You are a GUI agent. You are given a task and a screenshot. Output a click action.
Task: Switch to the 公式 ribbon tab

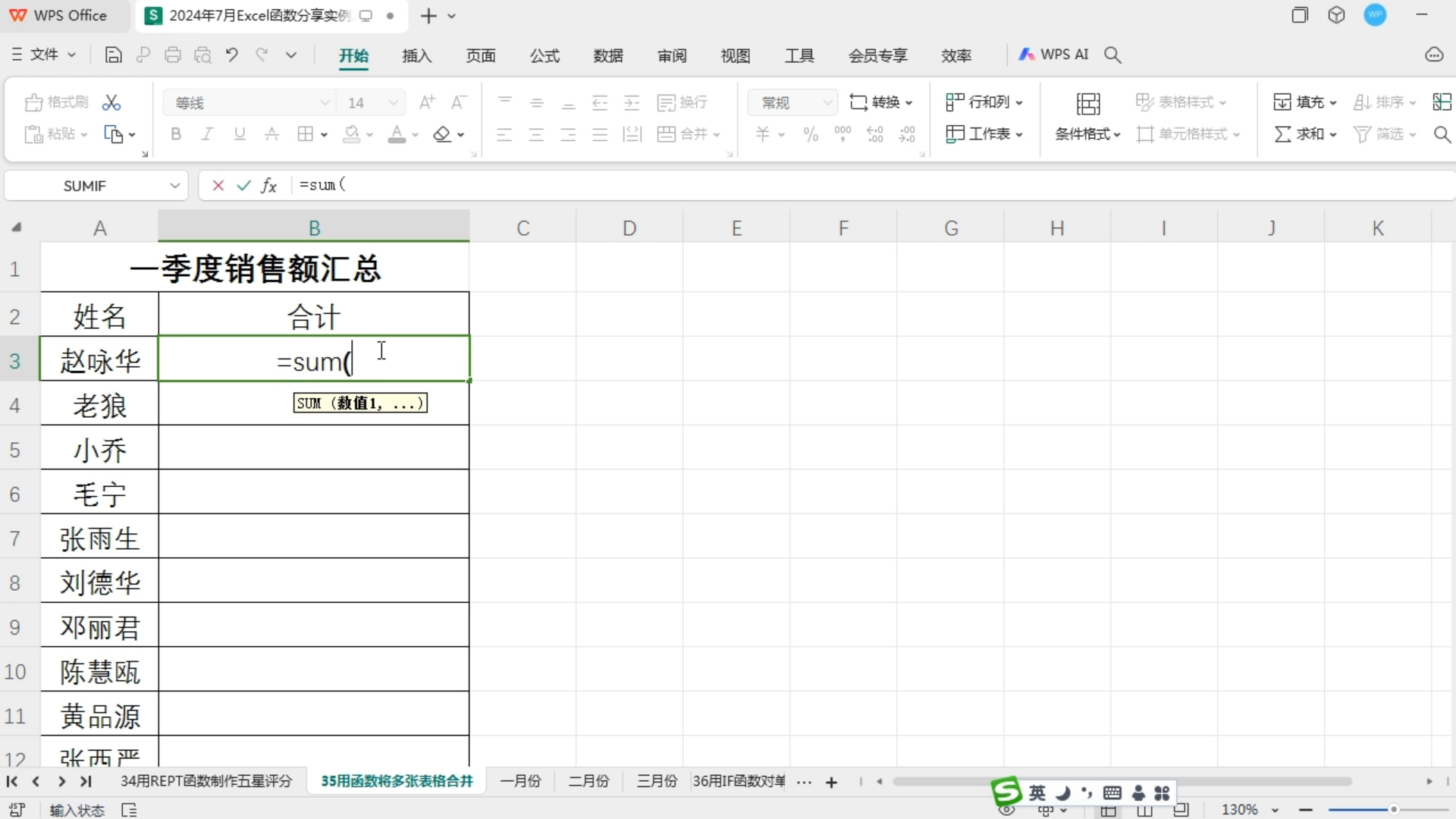544,55
